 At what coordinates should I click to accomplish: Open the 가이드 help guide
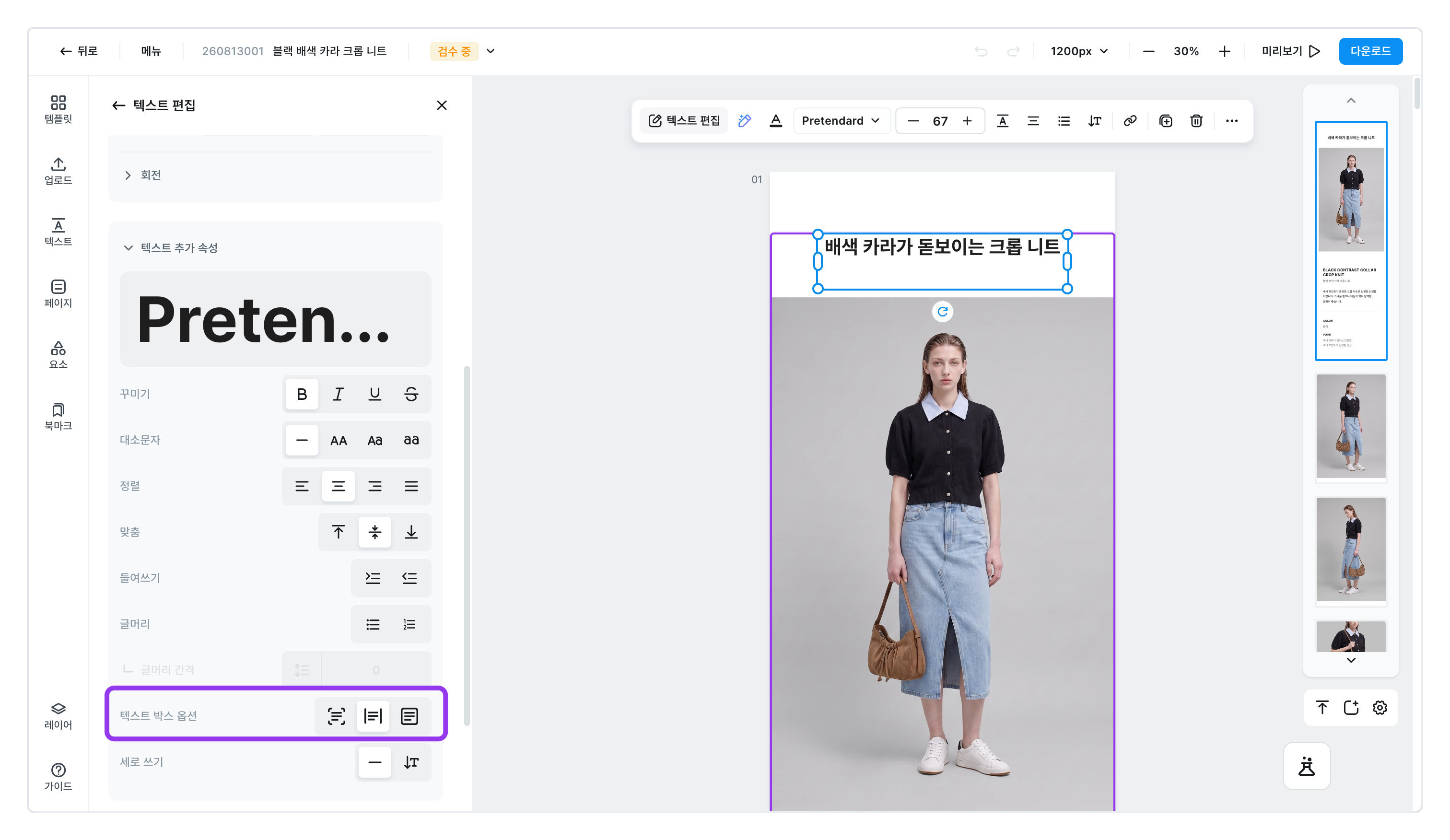tap(58, 777)
